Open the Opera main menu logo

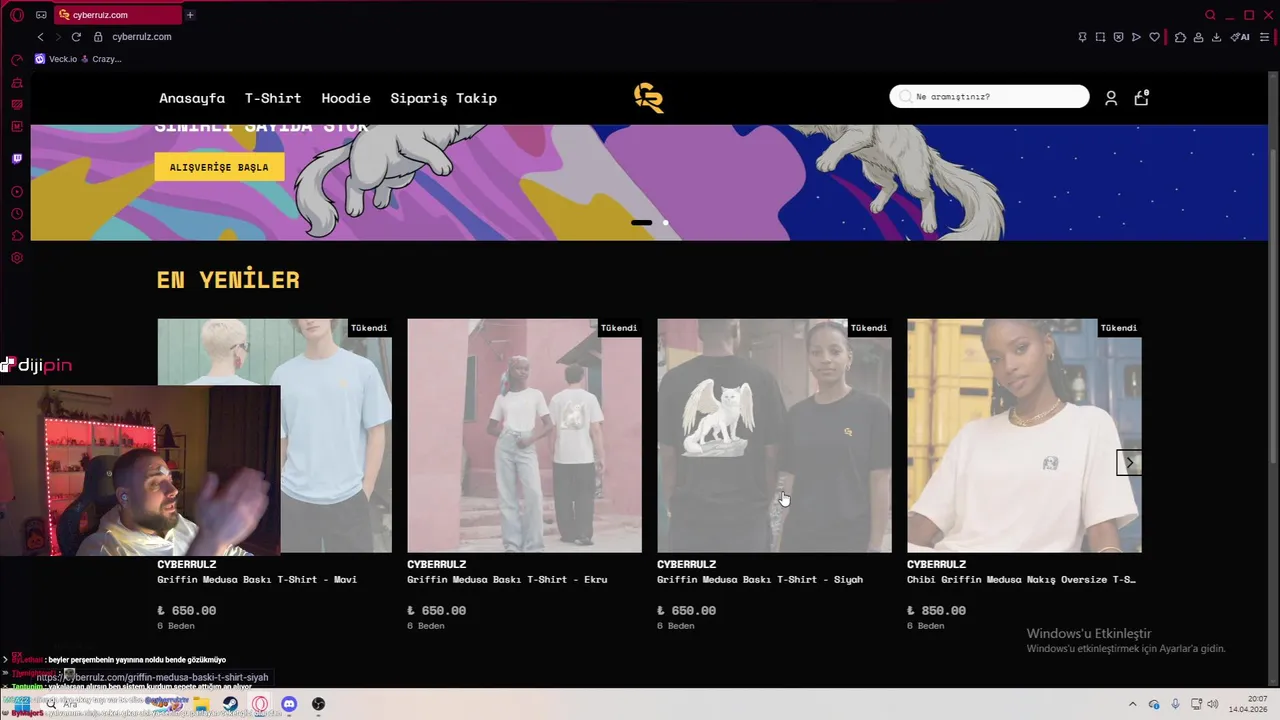[17, 15]
